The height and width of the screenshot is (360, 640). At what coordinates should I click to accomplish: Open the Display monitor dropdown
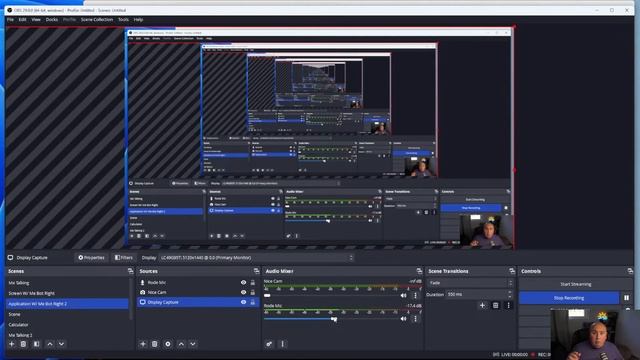(x=256, y=258)
